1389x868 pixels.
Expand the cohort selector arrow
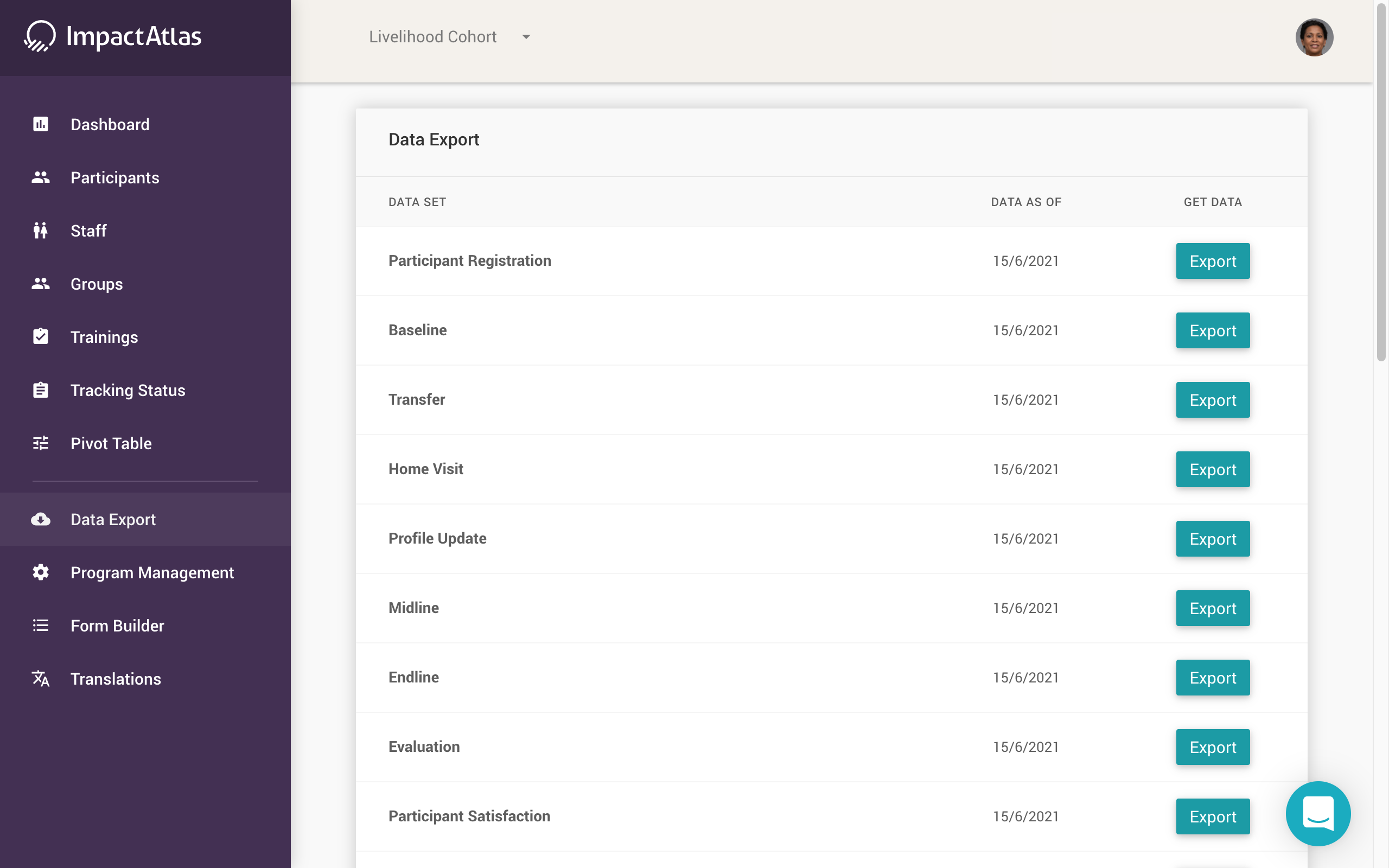[526, 37]
